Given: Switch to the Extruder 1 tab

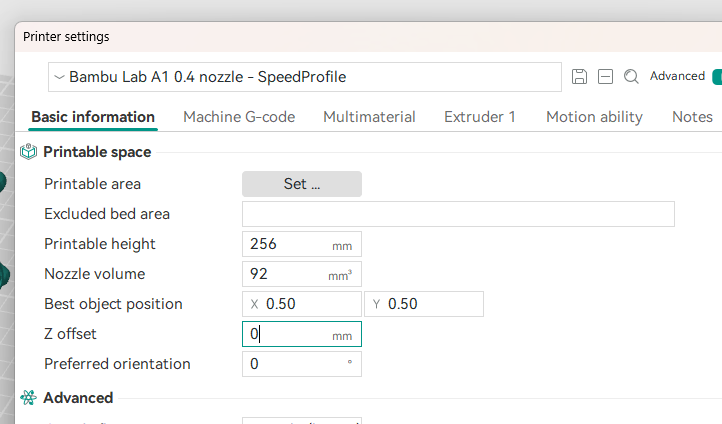Looking at the screenshot, I should pos(480,117).
